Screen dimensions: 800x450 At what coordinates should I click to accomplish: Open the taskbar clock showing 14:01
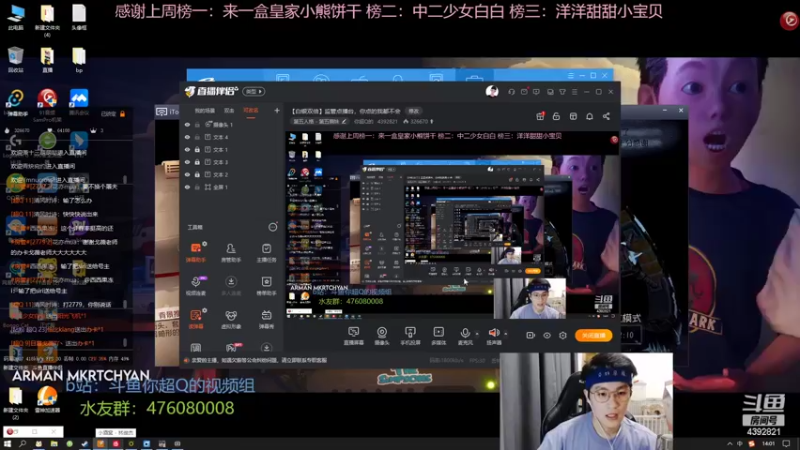(x=768, y=444)
